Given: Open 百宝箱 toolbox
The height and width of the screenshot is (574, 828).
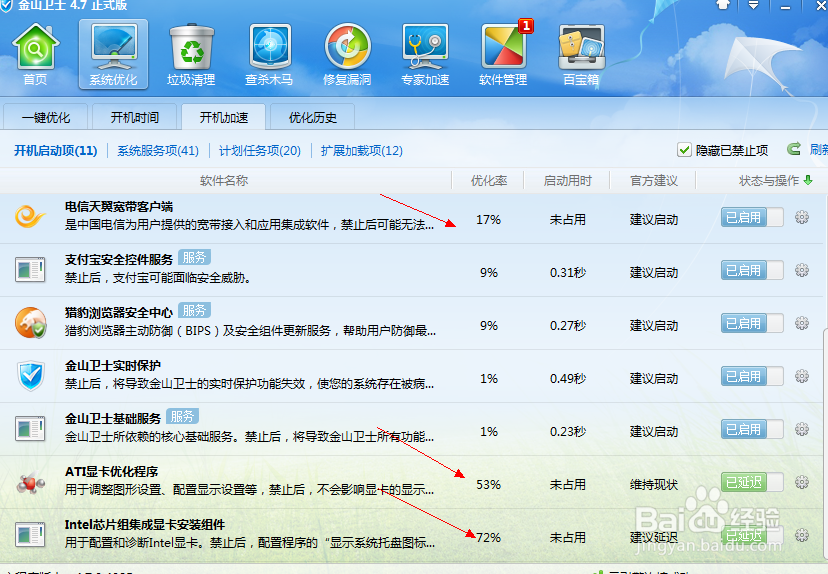Looking at the screenshot, I should tap(581, 54).
